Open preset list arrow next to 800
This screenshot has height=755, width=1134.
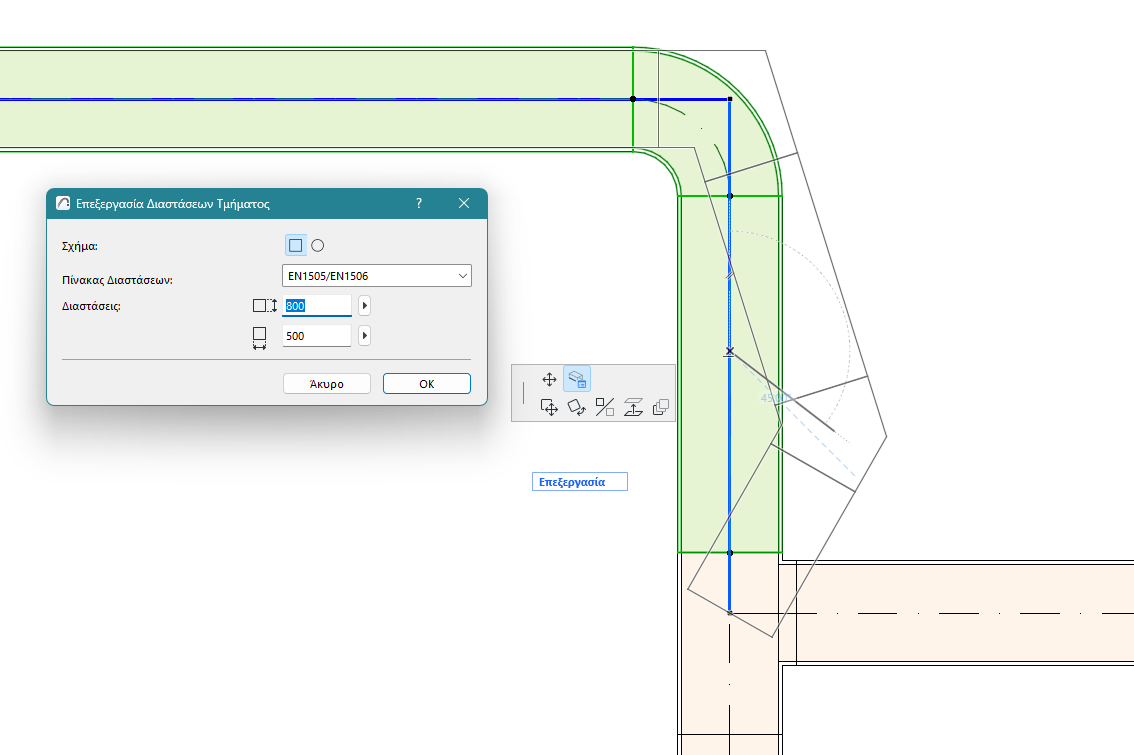tap(364, 306)
